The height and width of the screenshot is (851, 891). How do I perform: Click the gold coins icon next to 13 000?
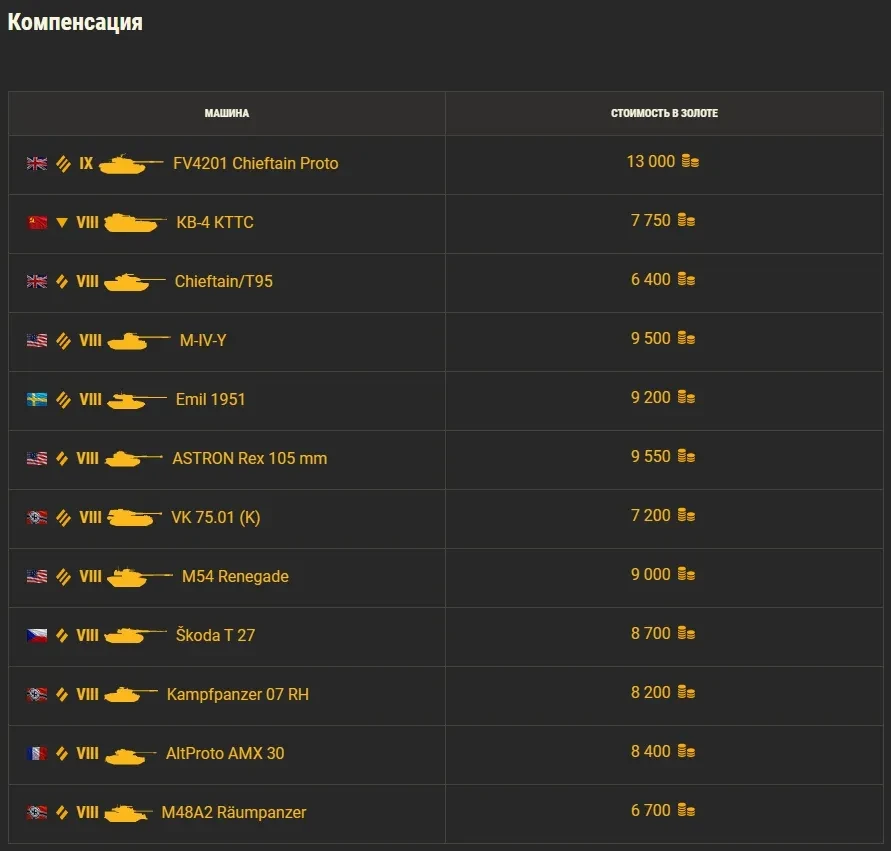click(x=690, y=161)
